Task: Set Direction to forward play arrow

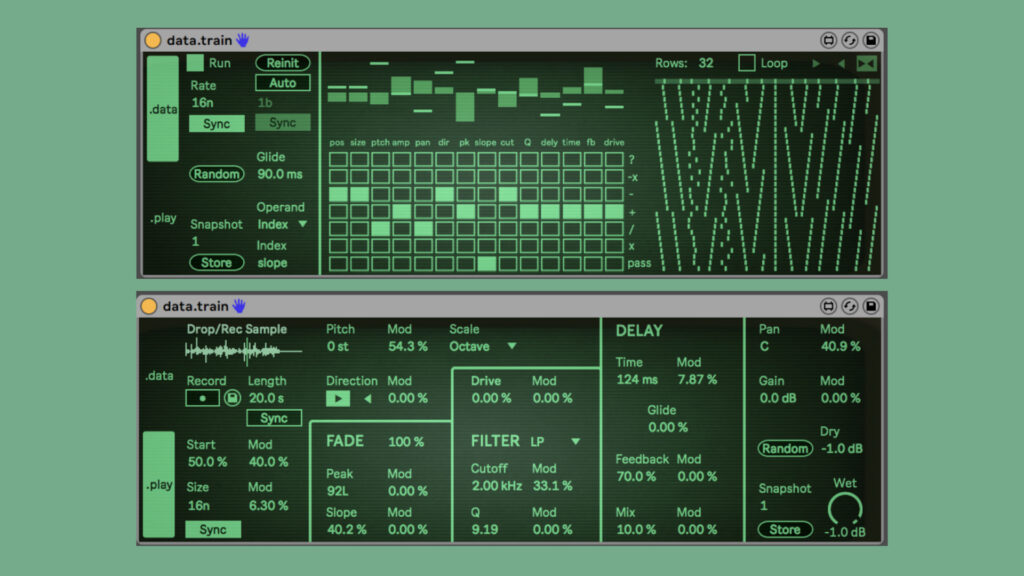Action: 338,398
